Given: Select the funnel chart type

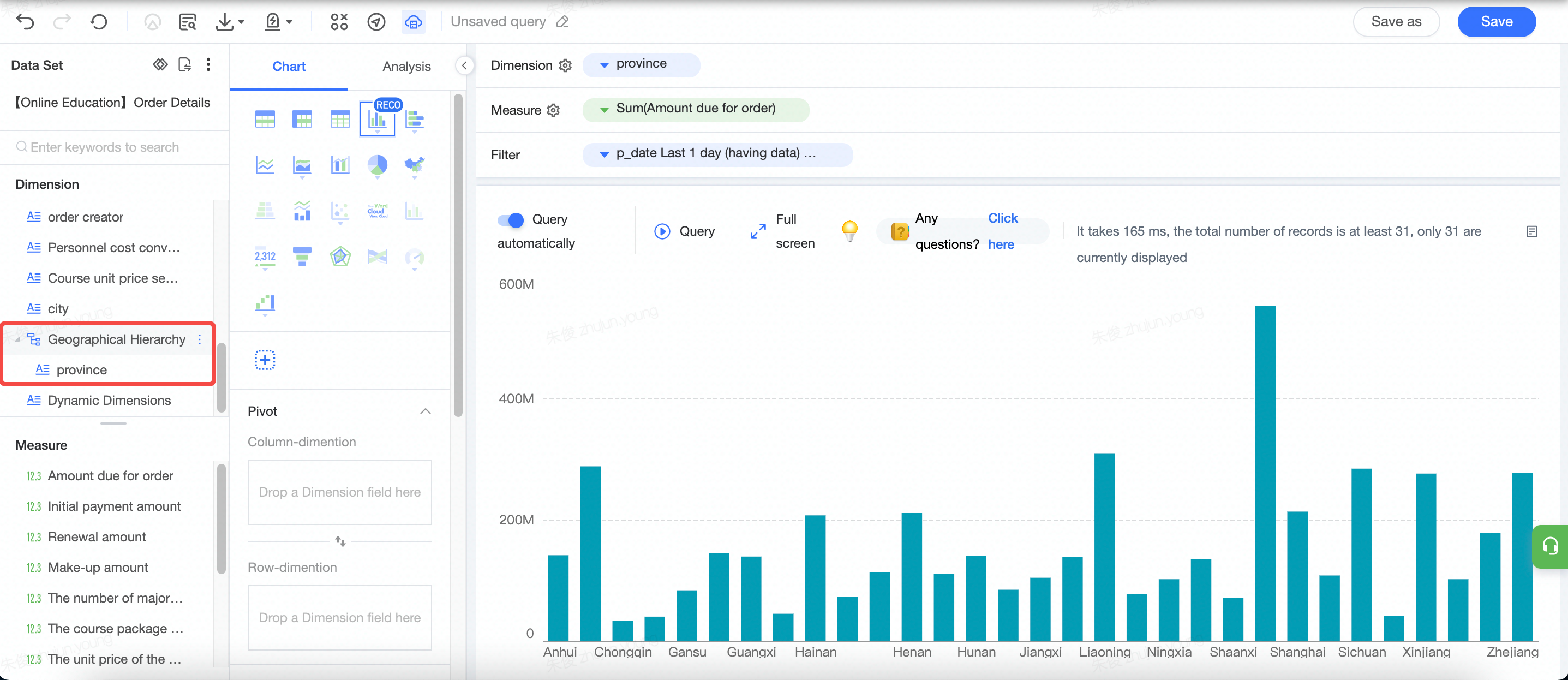Looking at the screenshot, I should (302, 257).
